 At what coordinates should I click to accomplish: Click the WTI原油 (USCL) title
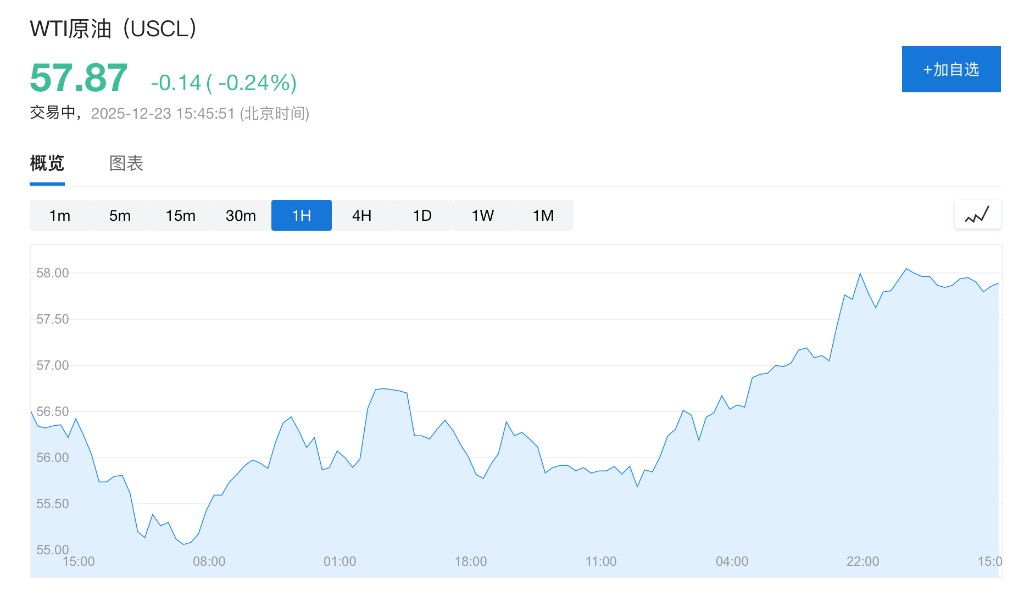coord(113,28)
